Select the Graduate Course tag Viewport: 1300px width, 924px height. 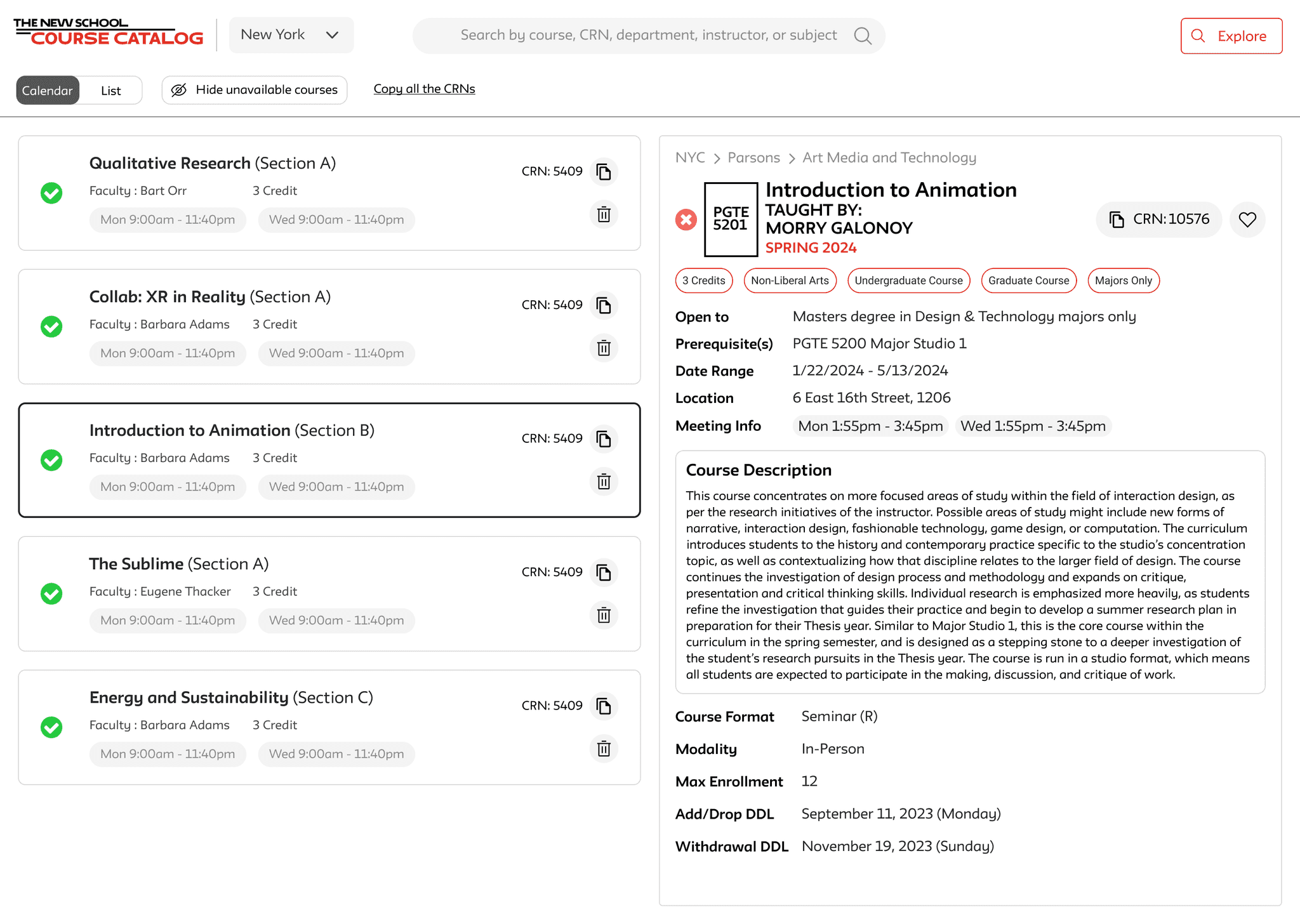[x=1028, y=280]
